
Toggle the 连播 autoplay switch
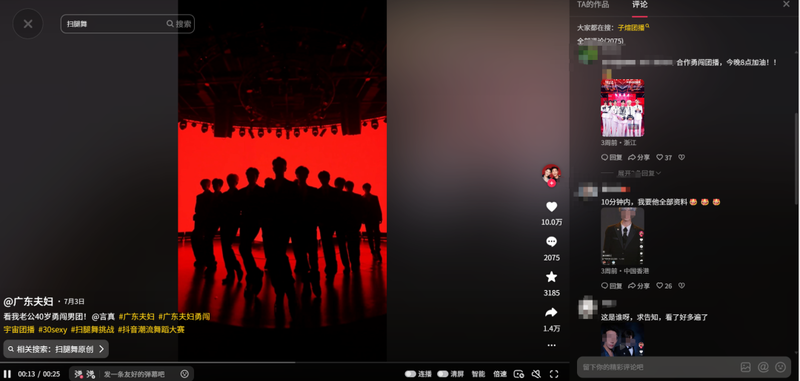click(410, 374)
